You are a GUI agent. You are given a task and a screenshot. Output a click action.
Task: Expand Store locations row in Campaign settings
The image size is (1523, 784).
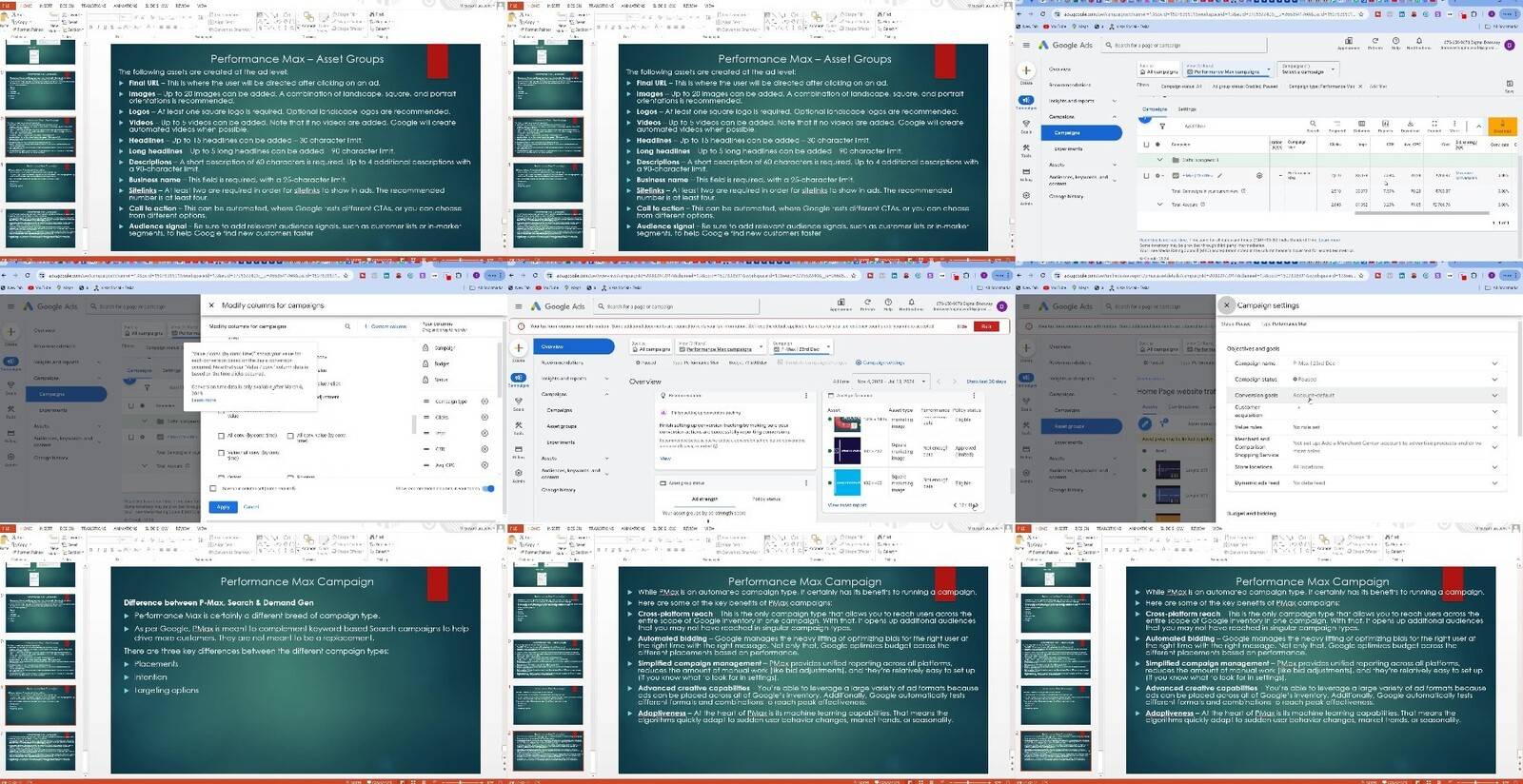pyautogui.click(x=1494, y=467)
